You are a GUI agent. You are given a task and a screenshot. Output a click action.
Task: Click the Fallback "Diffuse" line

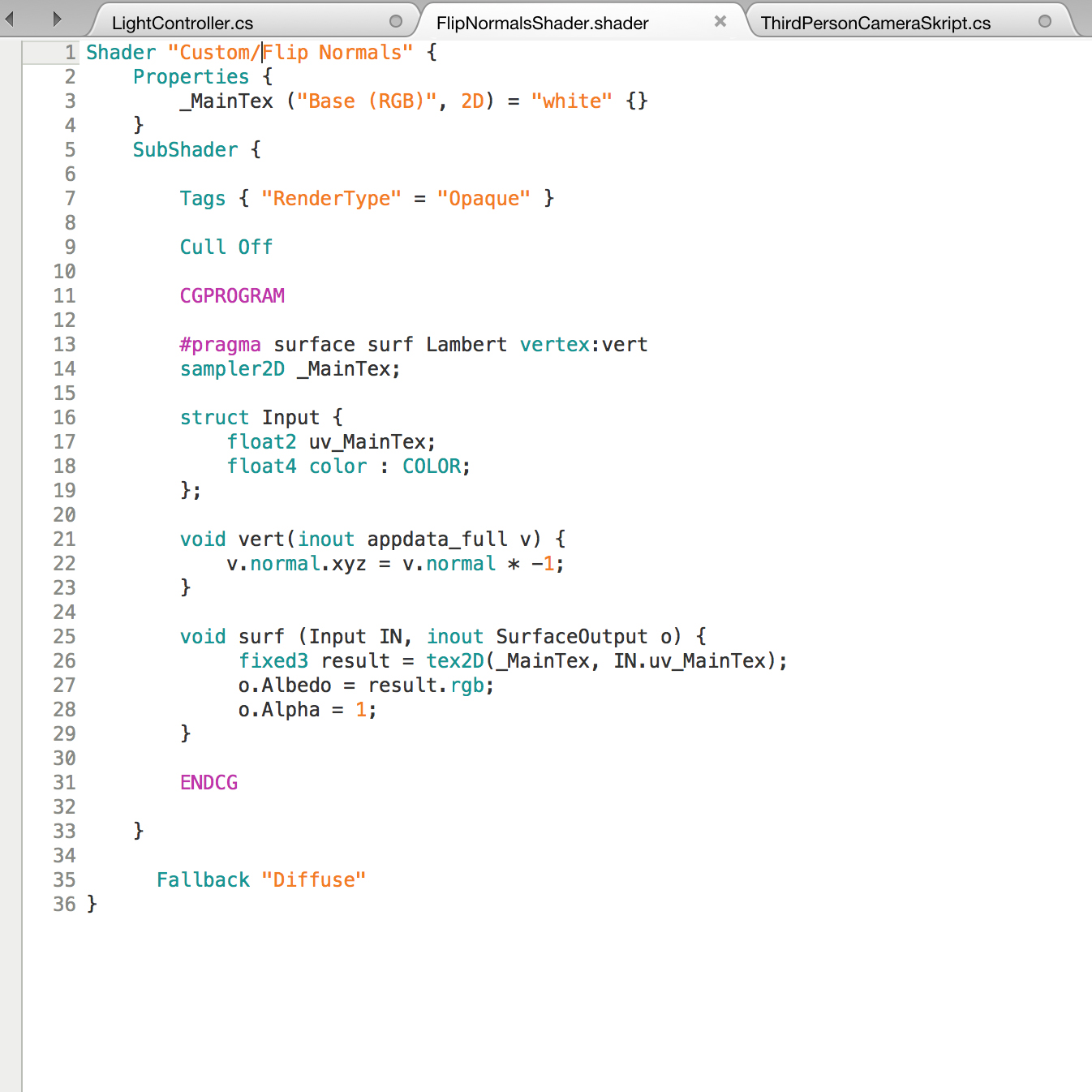point(260,880)
